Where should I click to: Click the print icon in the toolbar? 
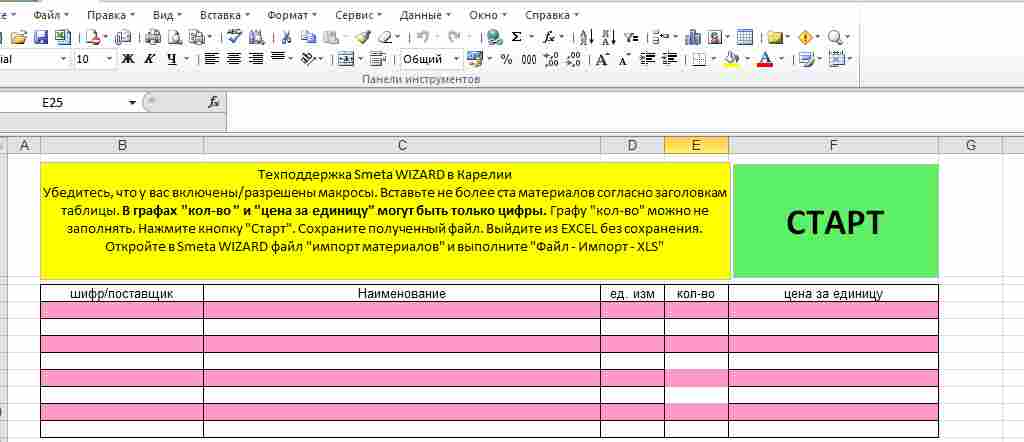pos(153,37)
